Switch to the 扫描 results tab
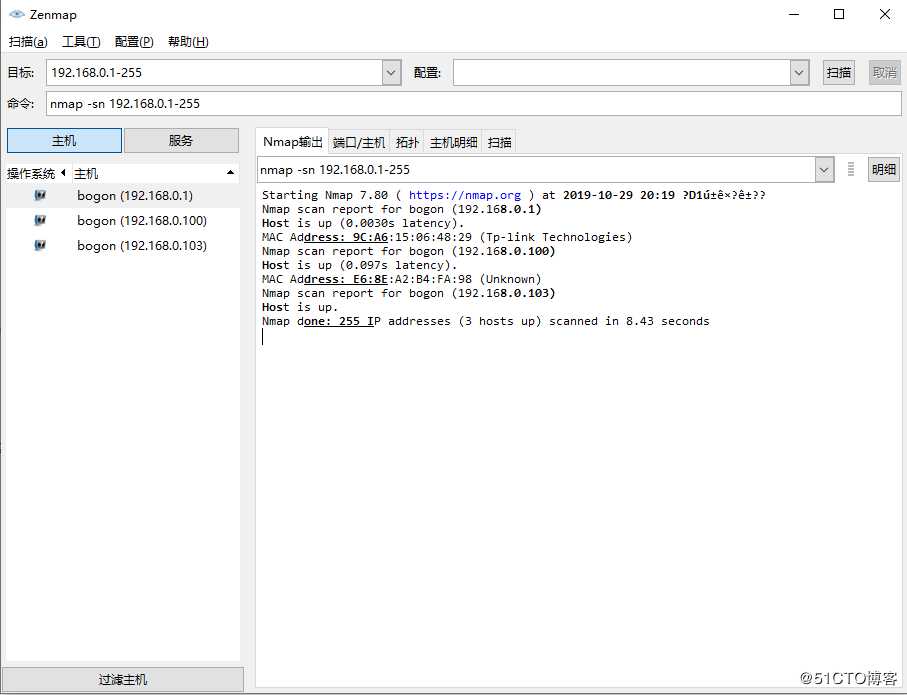The width and height of the screenshot is (907, 695). 499,142
